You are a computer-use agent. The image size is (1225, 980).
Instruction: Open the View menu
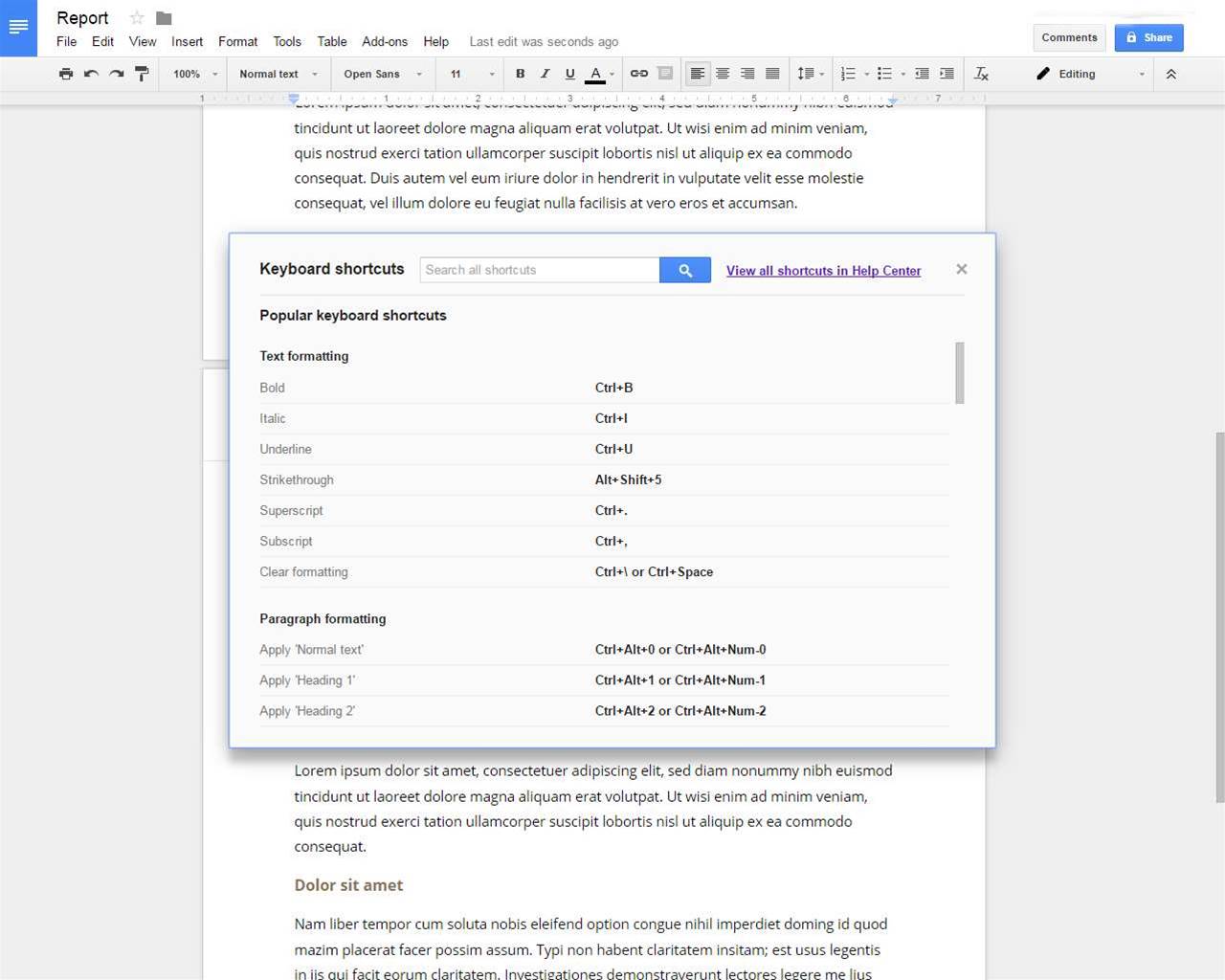point(143,41)
